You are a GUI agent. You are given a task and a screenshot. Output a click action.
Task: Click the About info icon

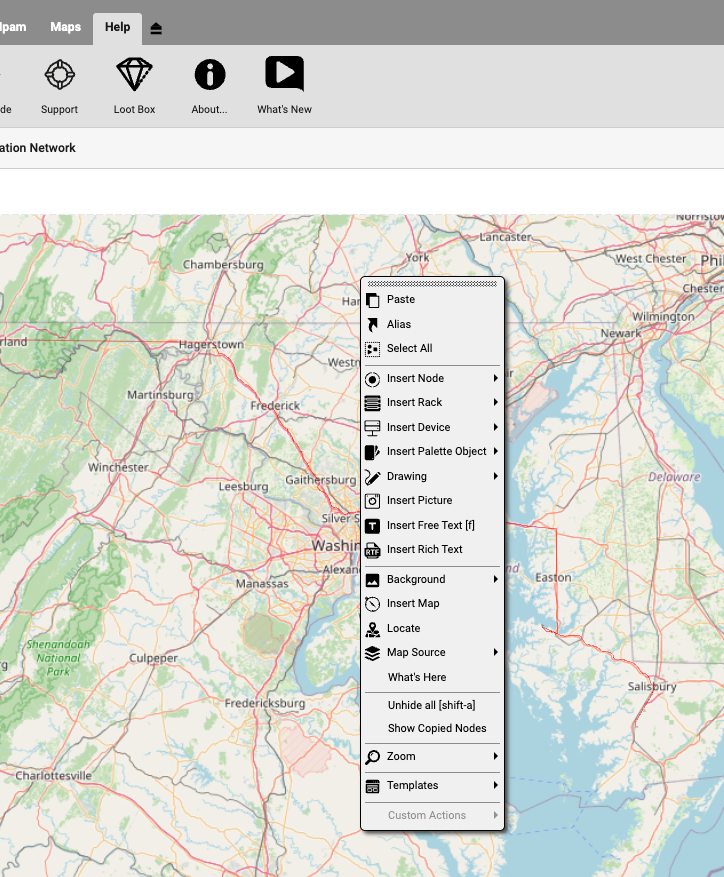(209, 75)
